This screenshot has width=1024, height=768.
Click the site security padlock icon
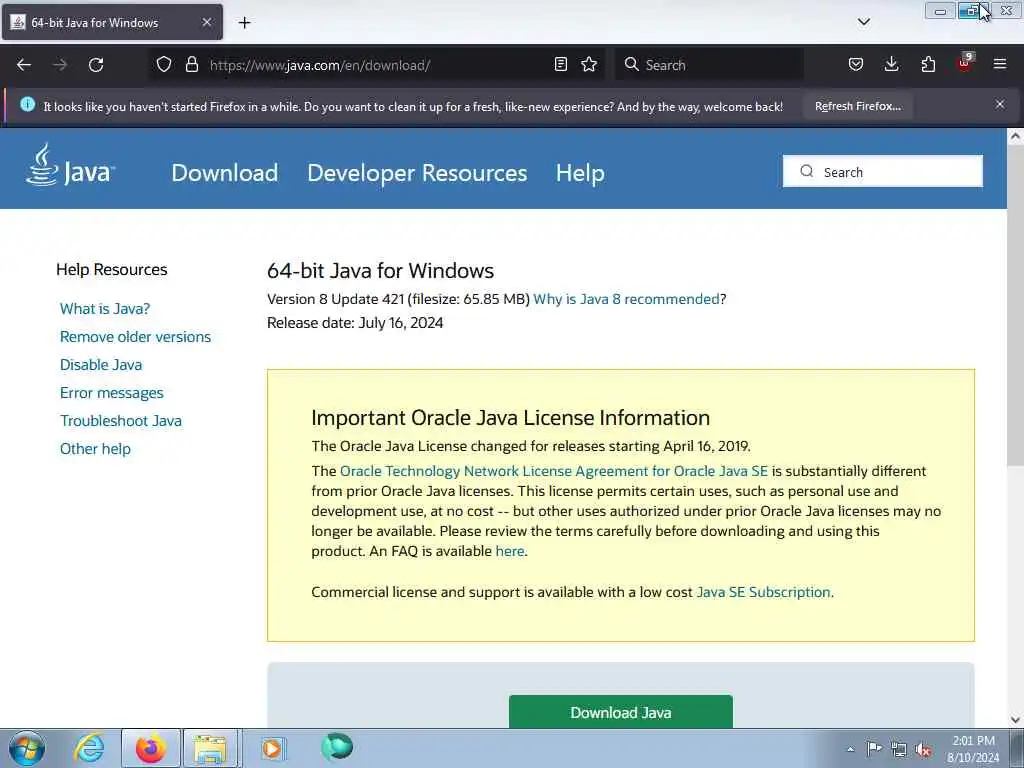[191, 65]
